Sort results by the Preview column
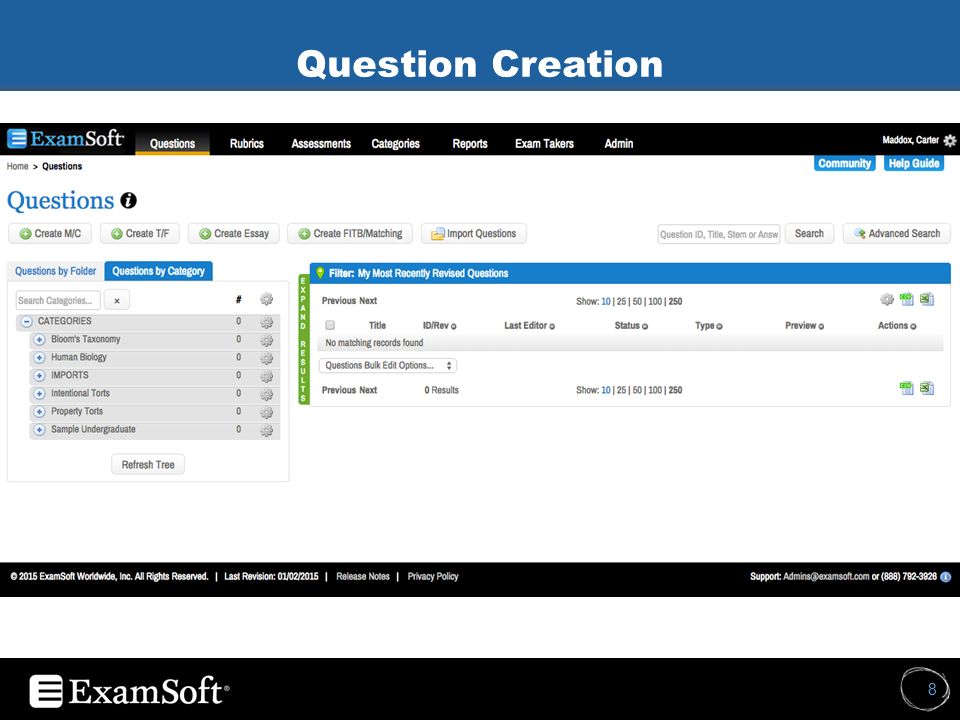Viewport: 960px width, 720px height. click(804, 326)
